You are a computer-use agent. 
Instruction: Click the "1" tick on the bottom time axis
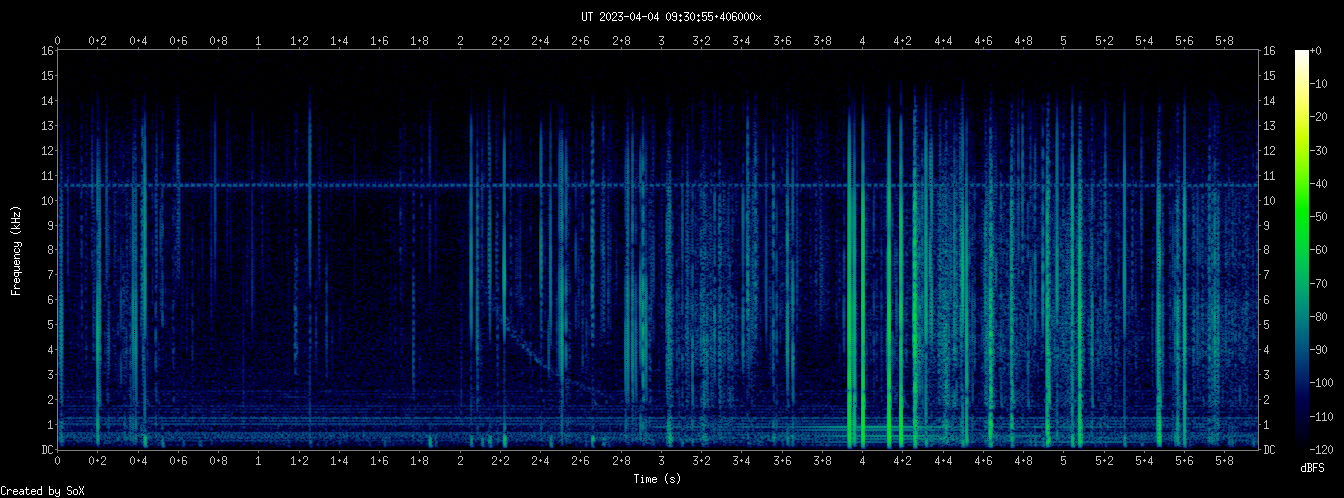(x=259, y=462)
